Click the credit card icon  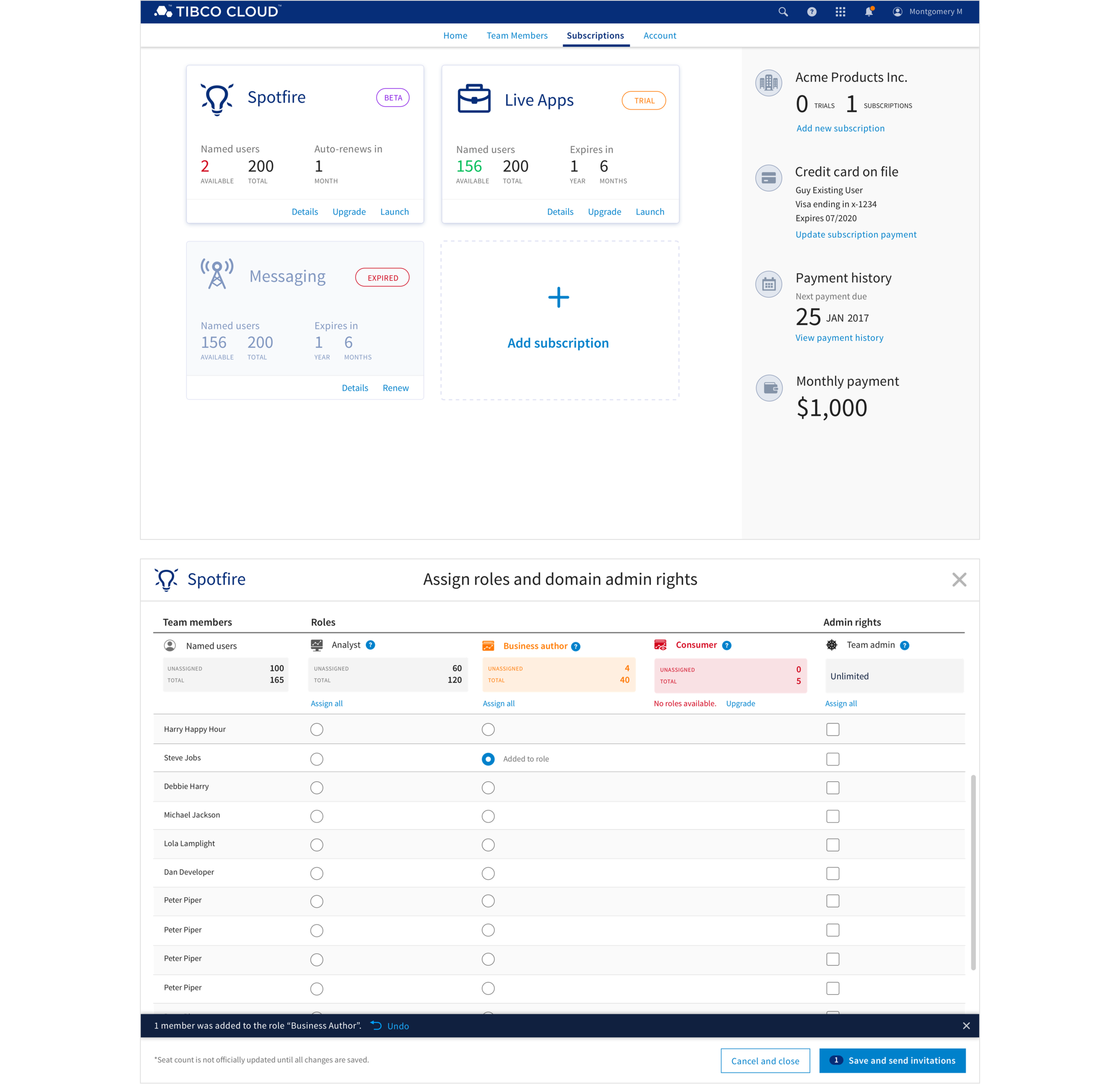(768, 178)
